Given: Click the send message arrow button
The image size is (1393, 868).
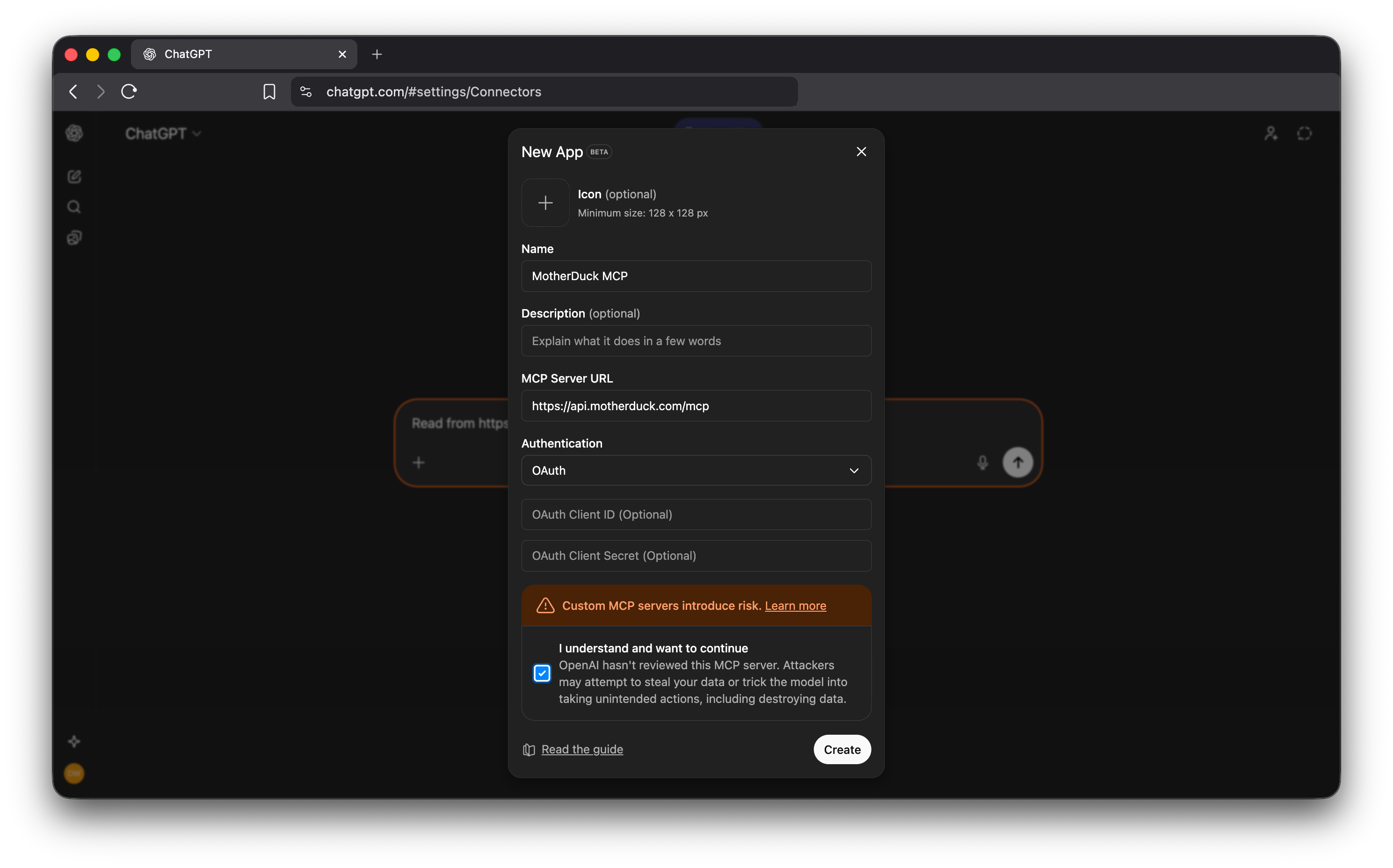Looking at the screenshot, I should coord(1017,462).
